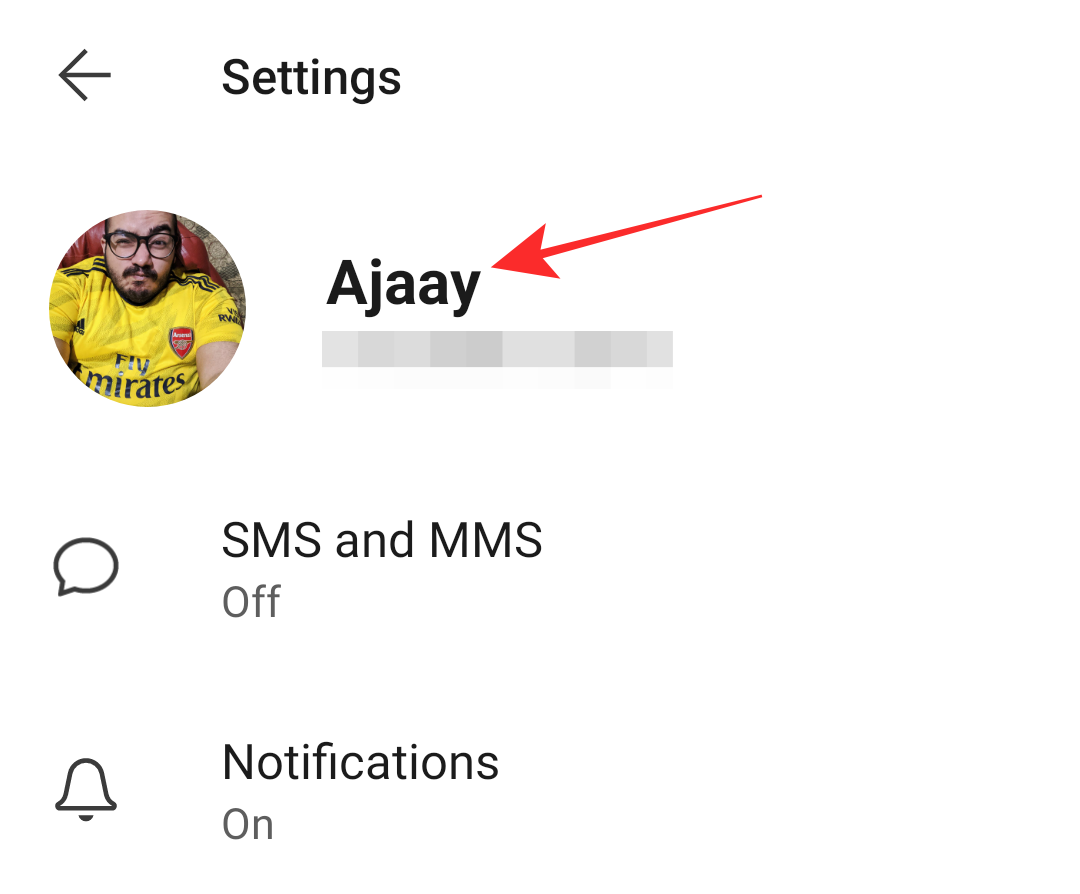Tap the Notifications bell icon
1080x894 pixels.
86,790
